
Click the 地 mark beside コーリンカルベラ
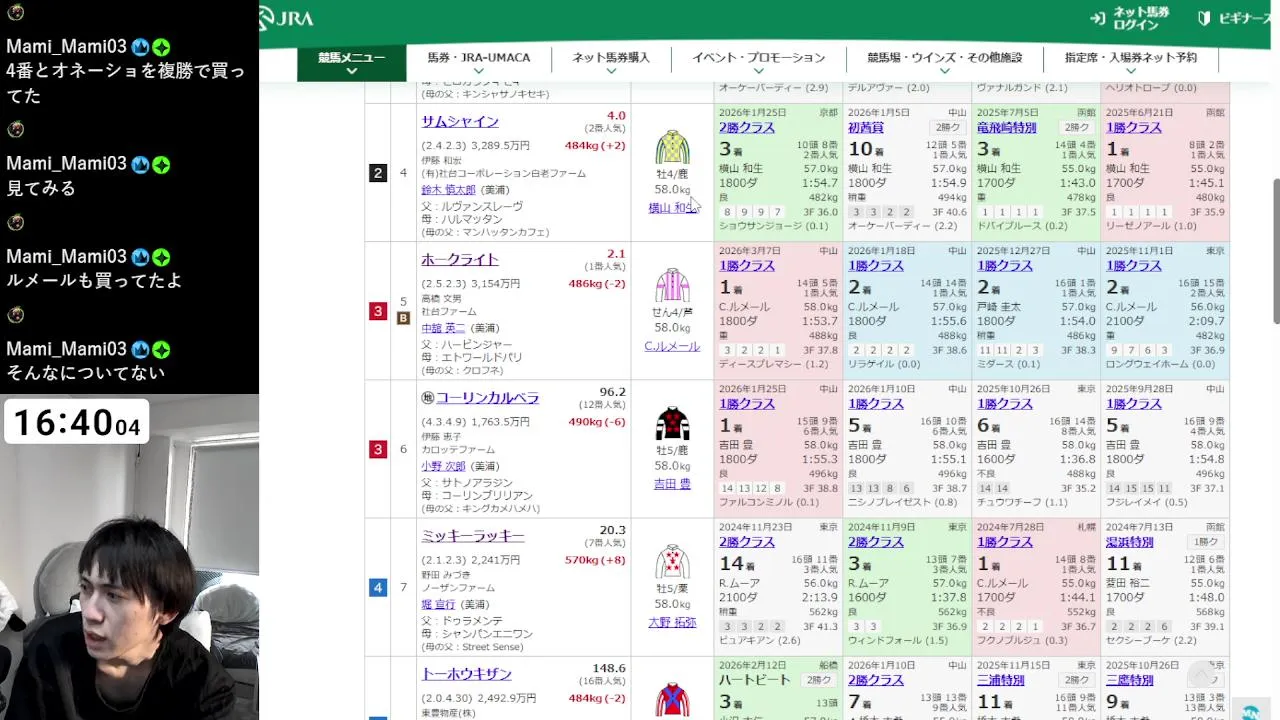point(427,398)
